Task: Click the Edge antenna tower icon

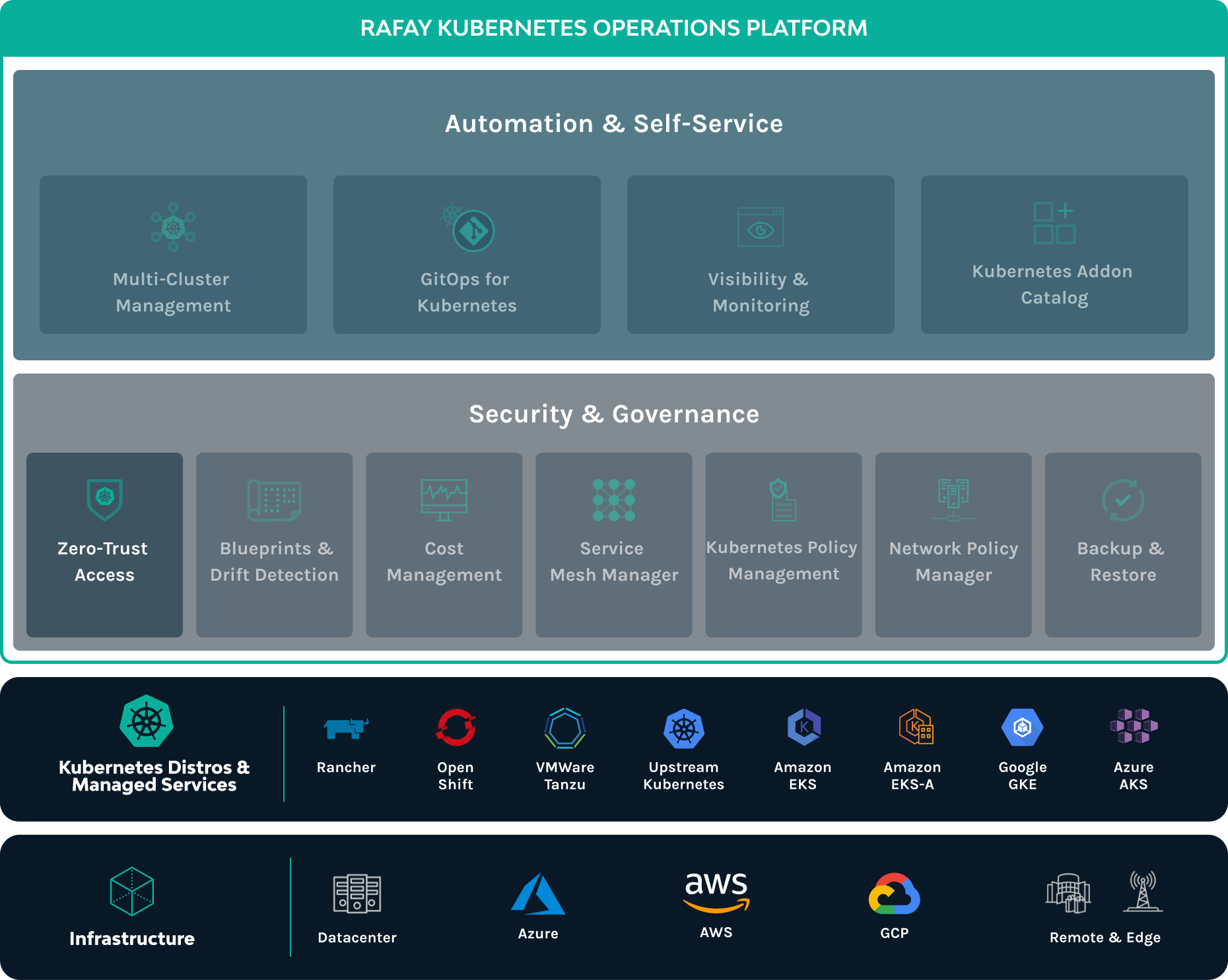Action: tap(1143, 891)
